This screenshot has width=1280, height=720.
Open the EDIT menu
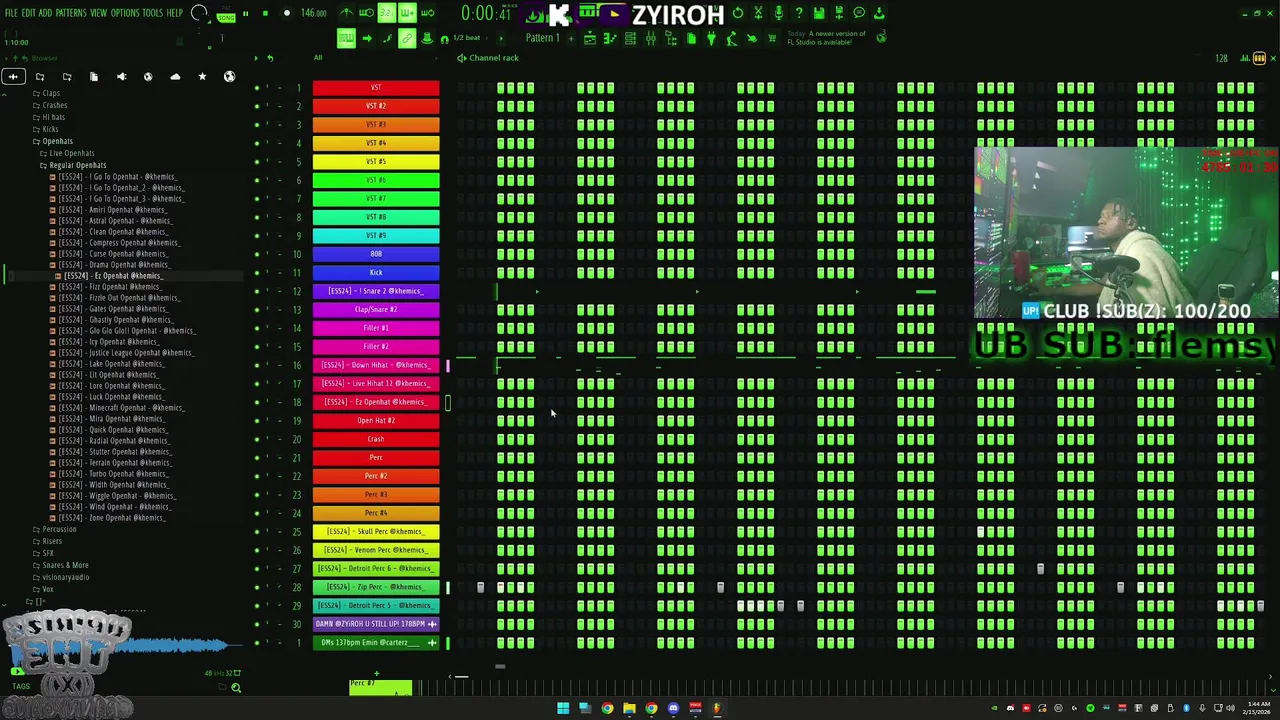point(29,13)
